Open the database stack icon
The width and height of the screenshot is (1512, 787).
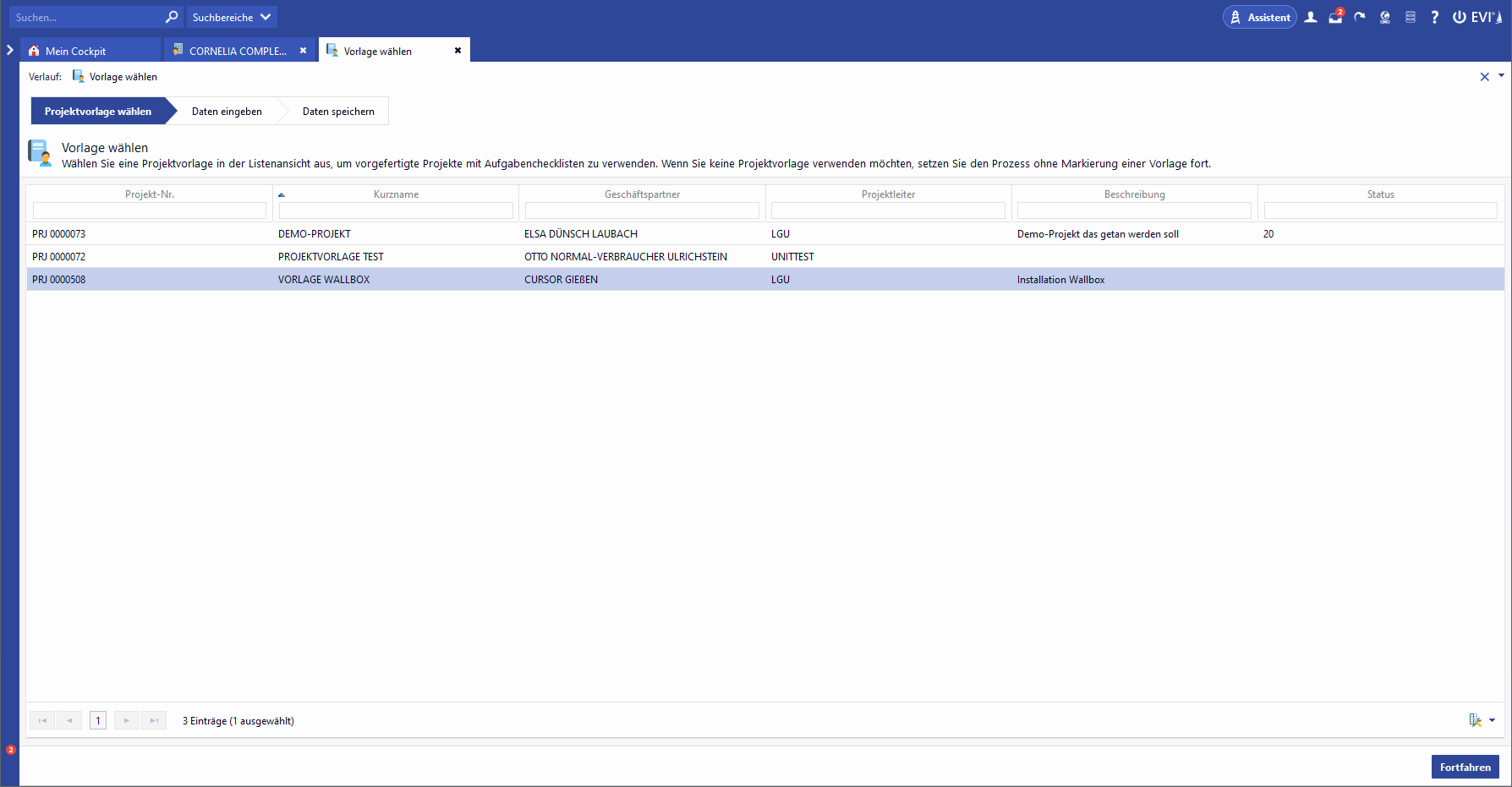click(x=1410, y=17)
